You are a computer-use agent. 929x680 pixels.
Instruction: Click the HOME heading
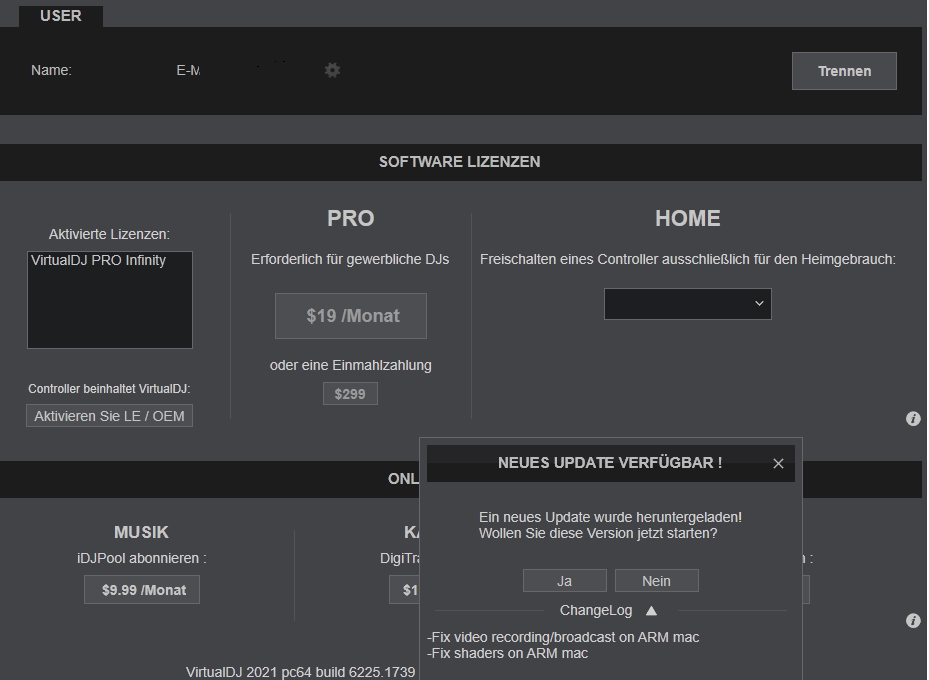[687, 218]
